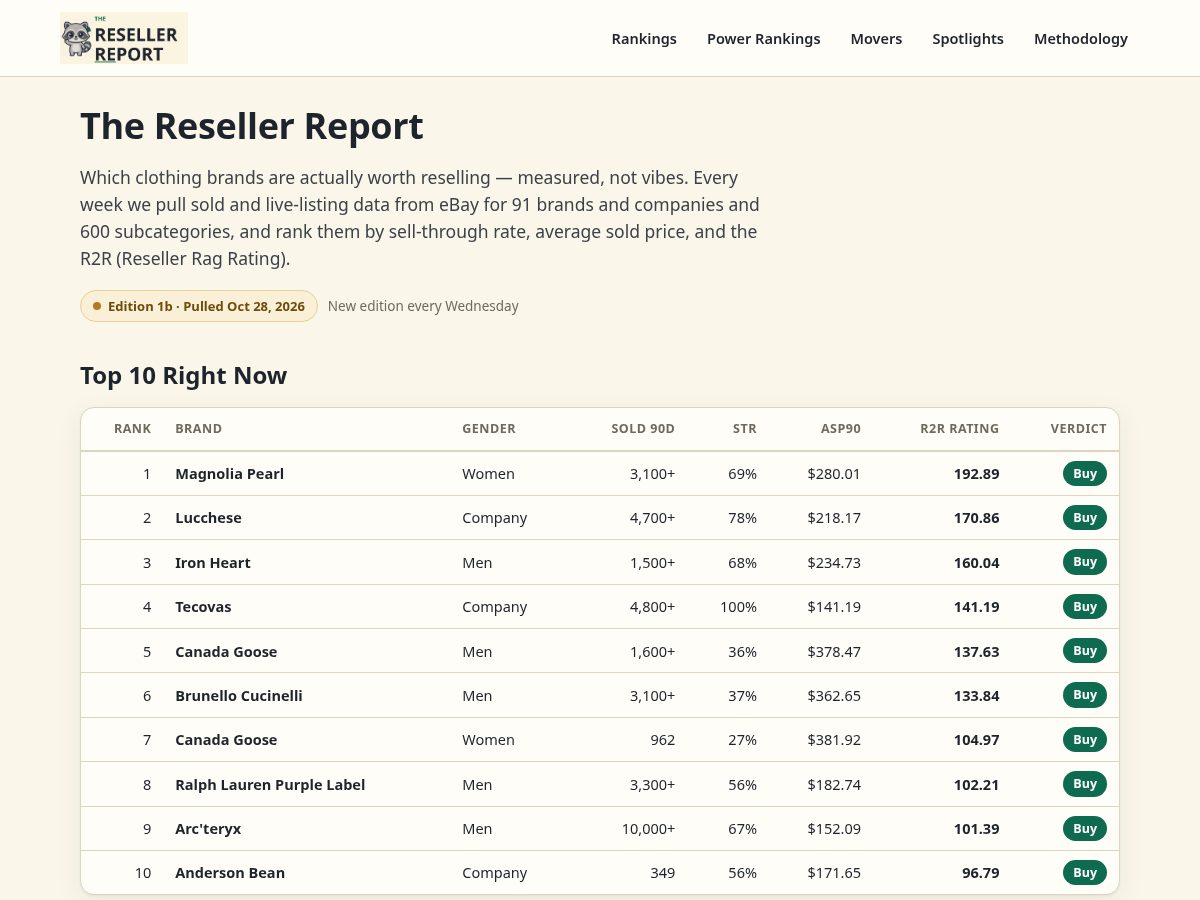Click the Buy badge in the 137.63 row
Viewport: 1200px width, 900px height.
coord(1085,651)
